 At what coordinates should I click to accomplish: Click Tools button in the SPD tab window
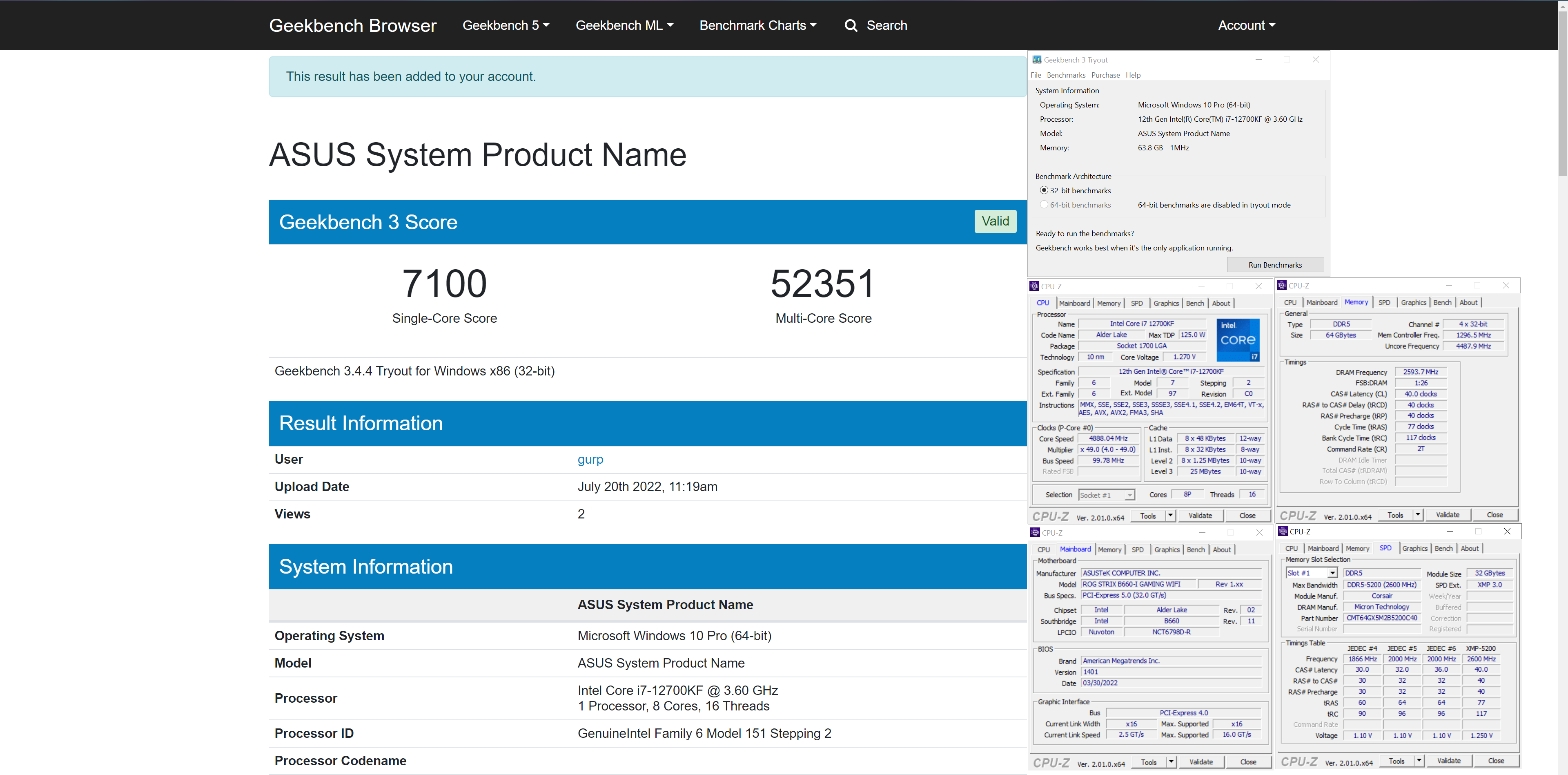click(x=1396, y=761)
